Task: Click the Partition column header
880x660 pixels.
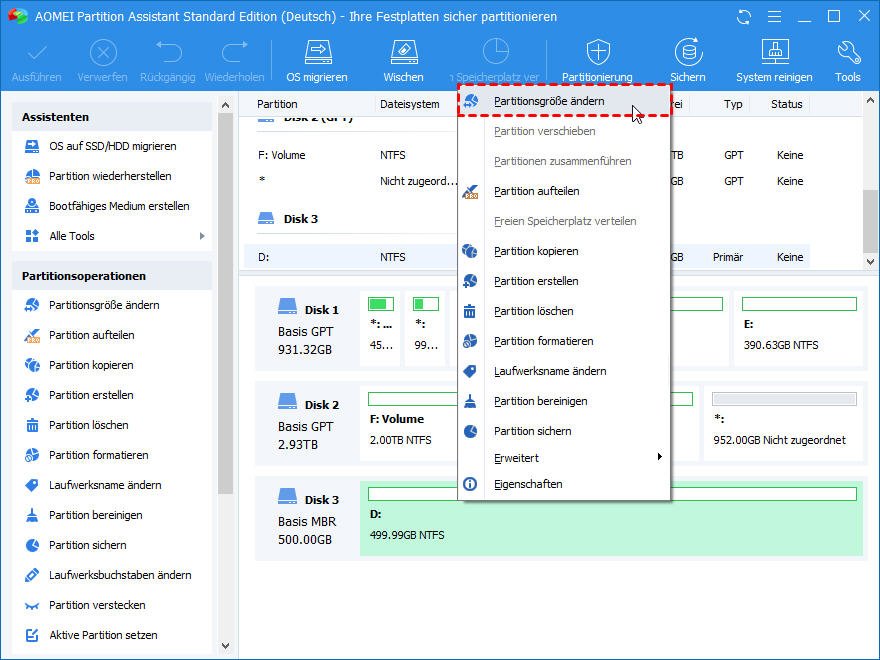Action: (277, 104)
